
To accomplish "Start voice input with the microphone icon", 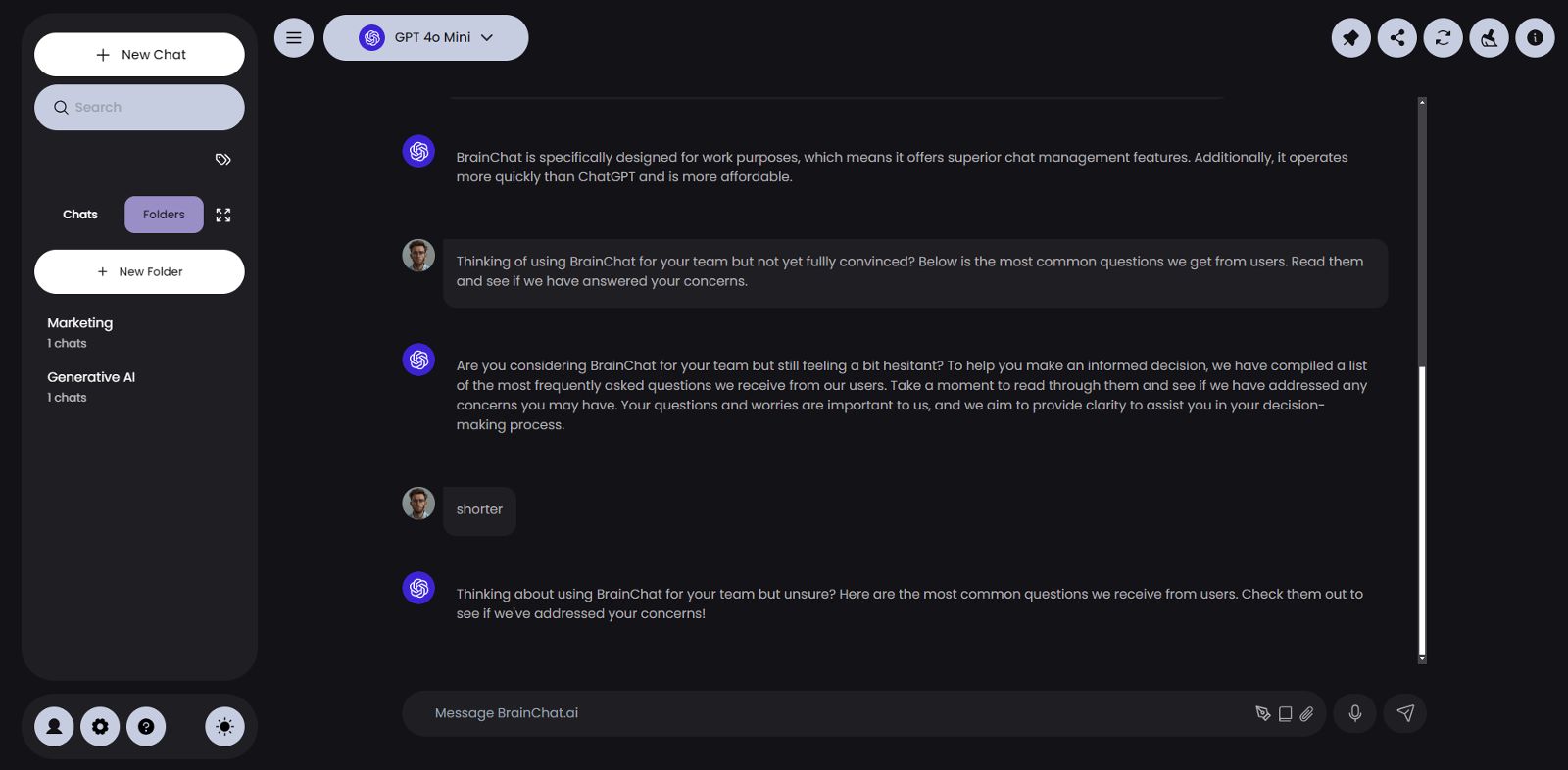I will [1354, 713].
